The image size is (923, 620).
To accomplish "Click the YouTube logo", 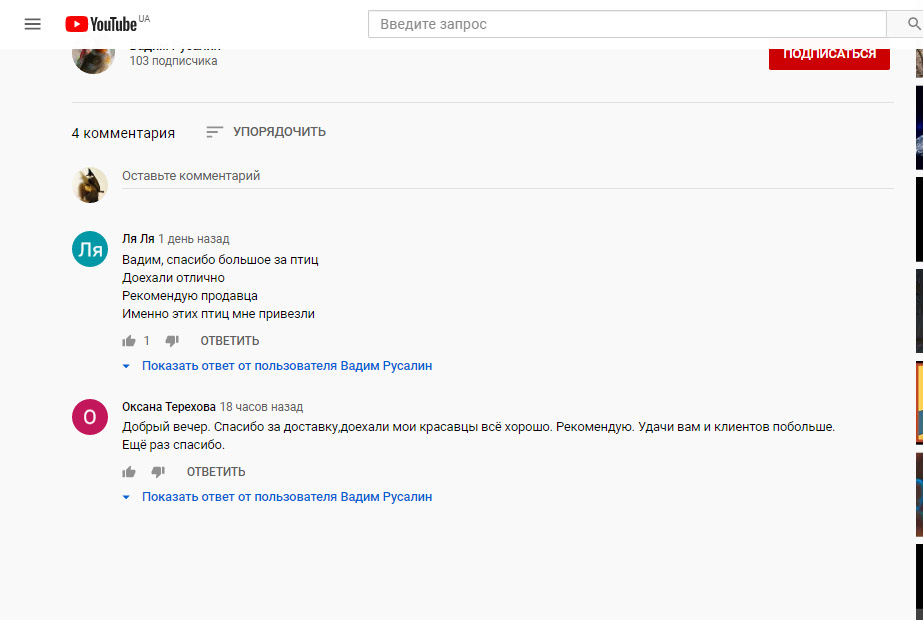I will pos(101,24).
